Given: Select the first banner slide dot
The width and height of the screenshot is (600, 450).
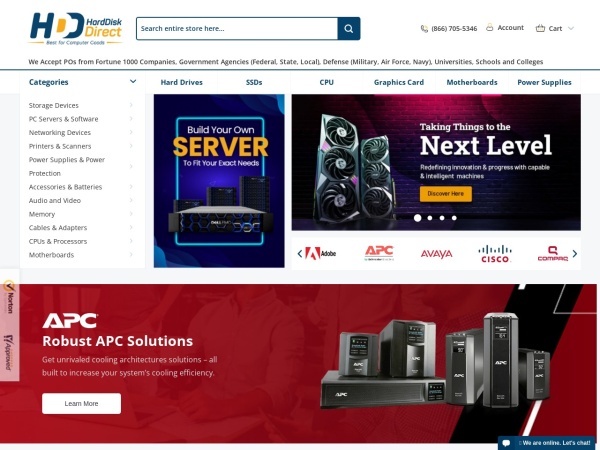Looking at the screenshot, I should 417,218.
